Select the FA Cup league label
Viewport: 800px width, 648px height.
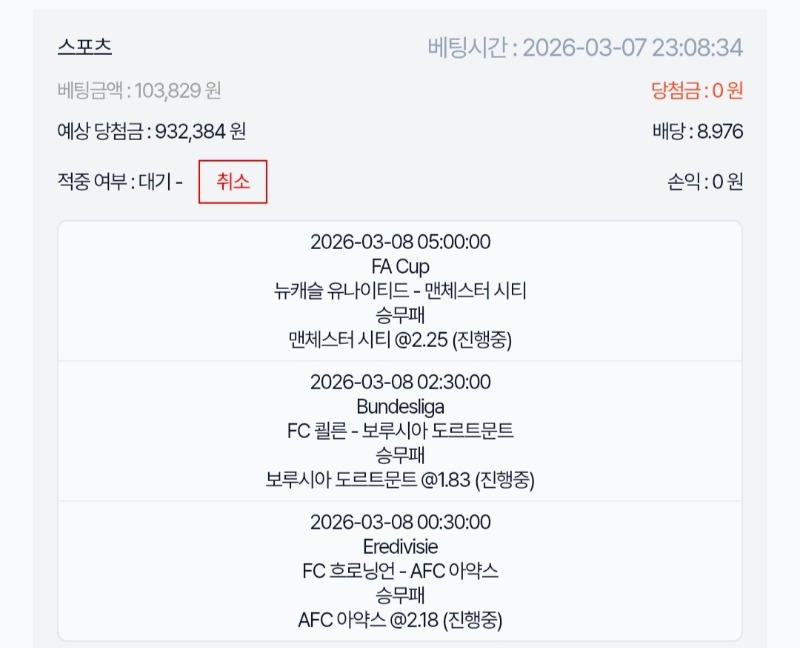point(400,267)
